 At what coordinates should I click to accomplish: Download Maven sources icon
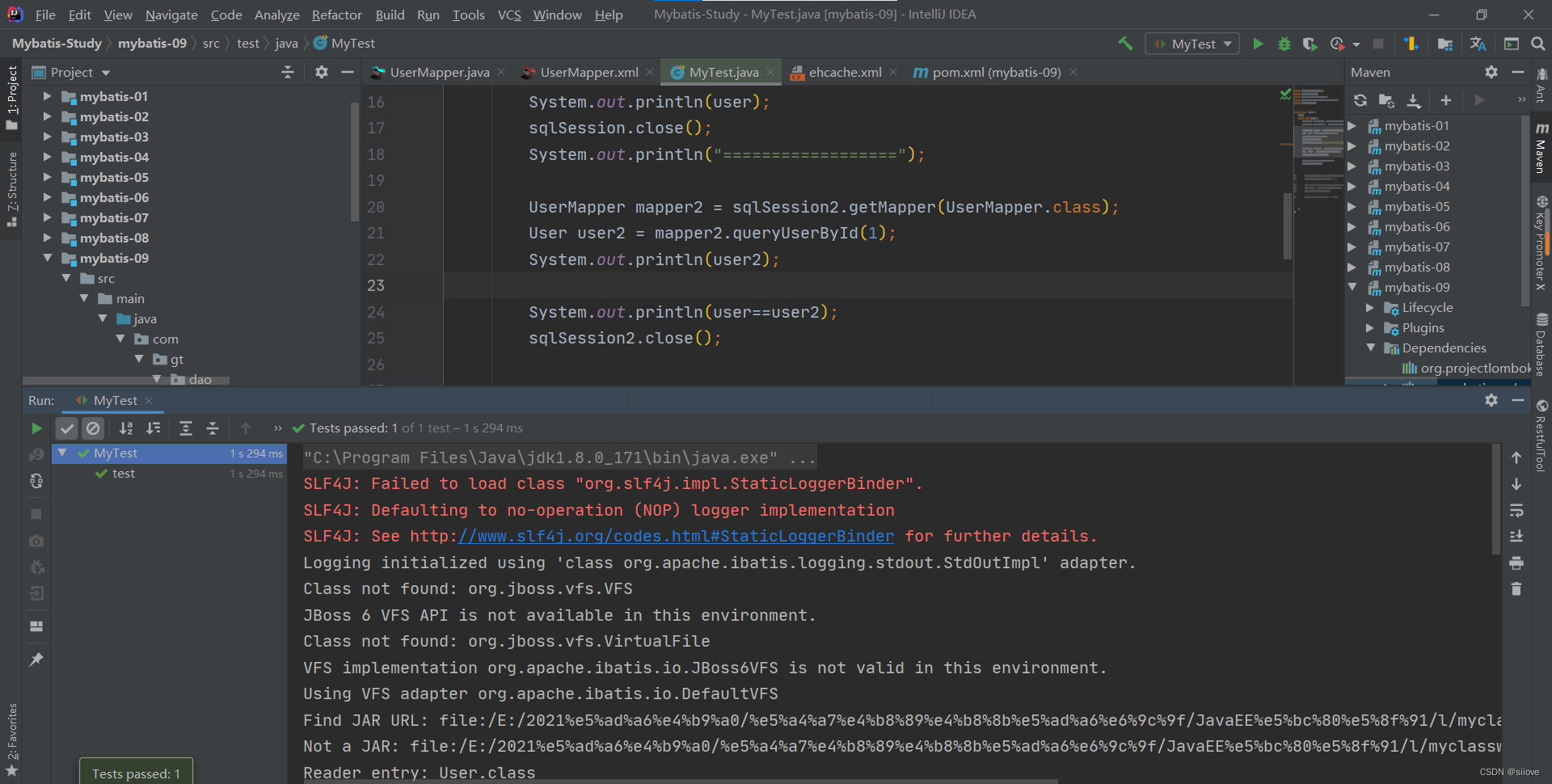coord(1414,100)
